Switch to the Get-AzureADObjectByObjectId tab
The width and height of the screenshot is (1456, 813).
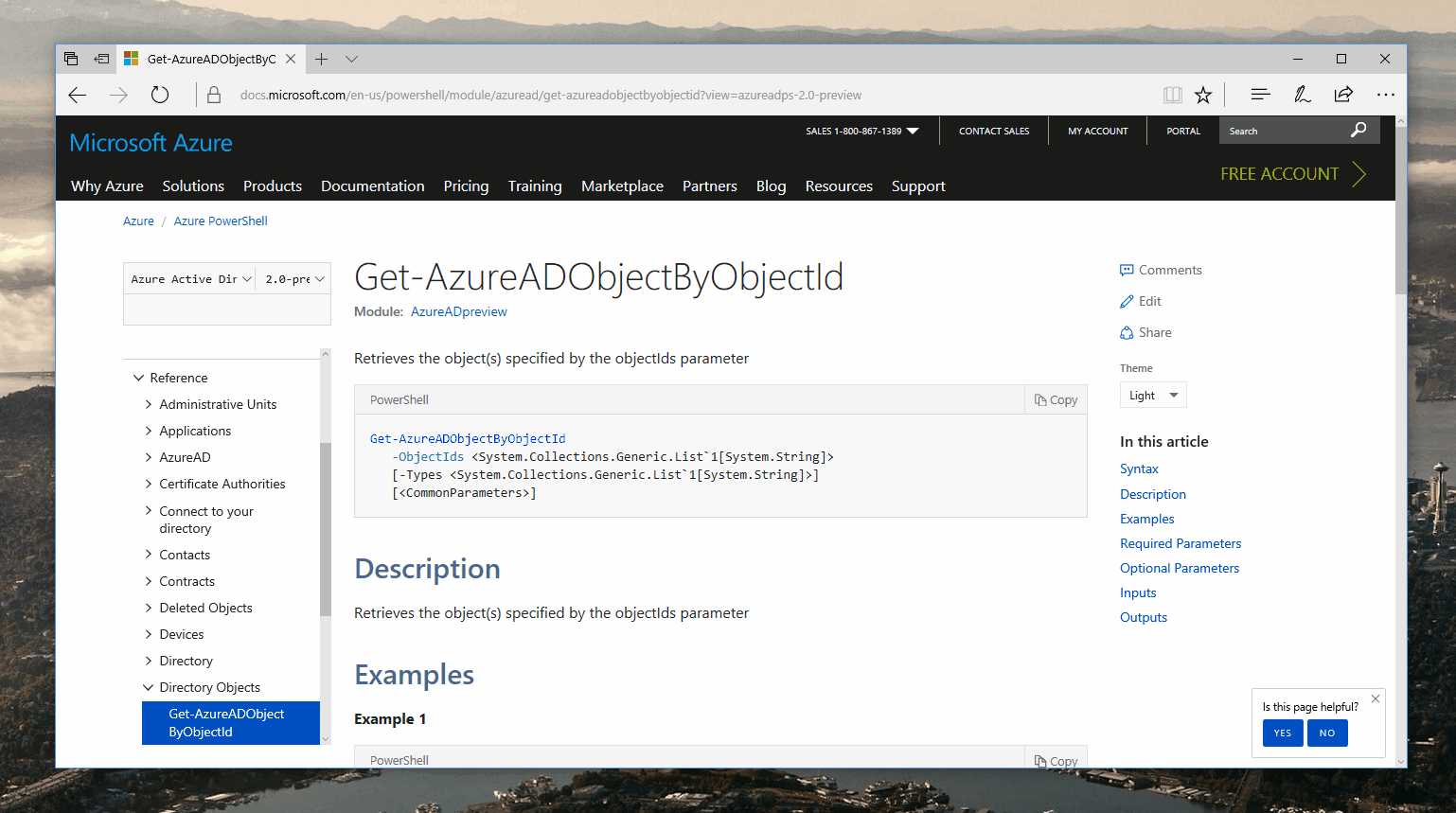pyautogui.click(x=210, y=58)
